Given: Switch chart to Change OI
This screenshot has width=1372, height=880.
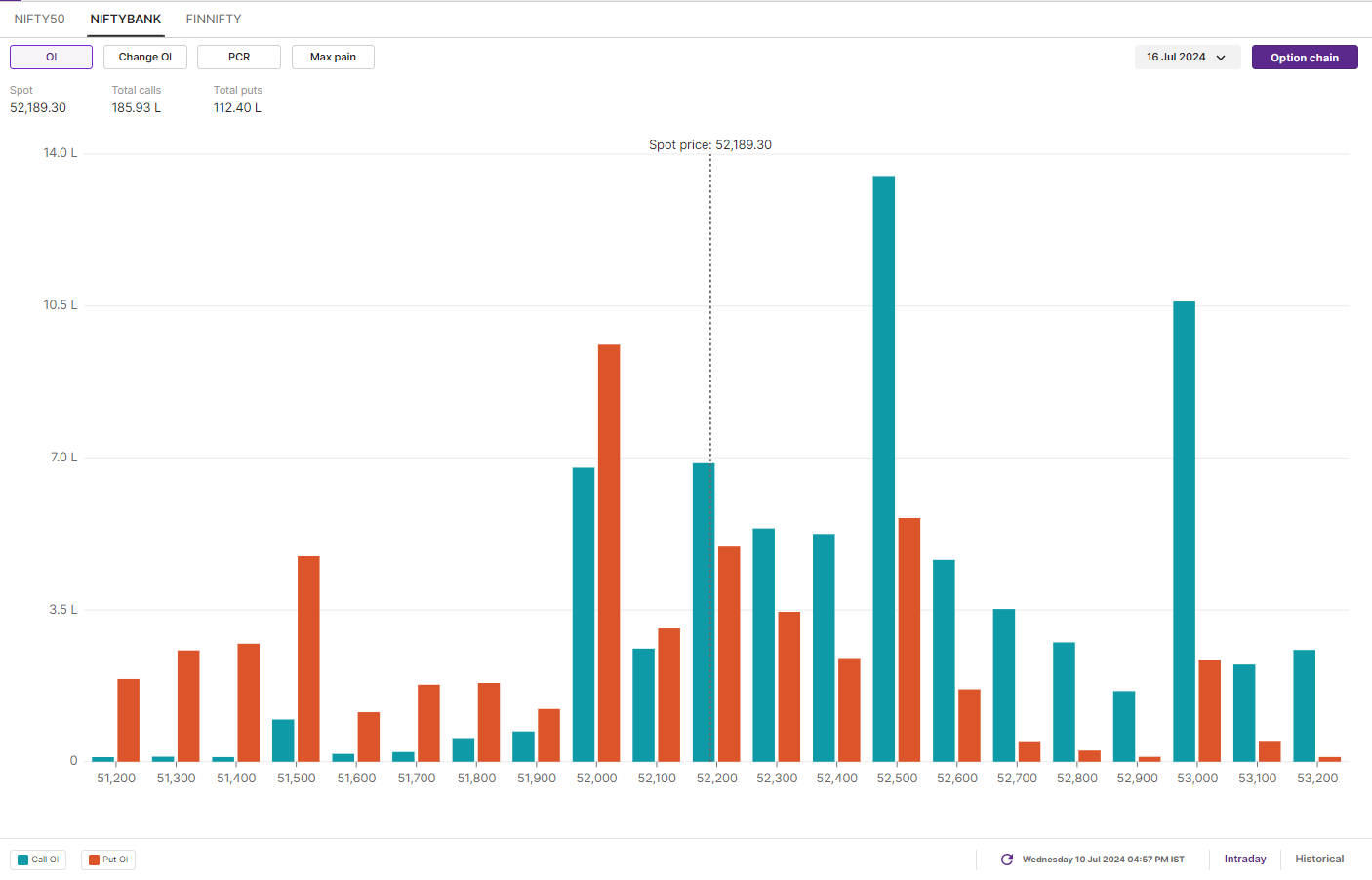Looking at the screenshot, I should 145,57.
